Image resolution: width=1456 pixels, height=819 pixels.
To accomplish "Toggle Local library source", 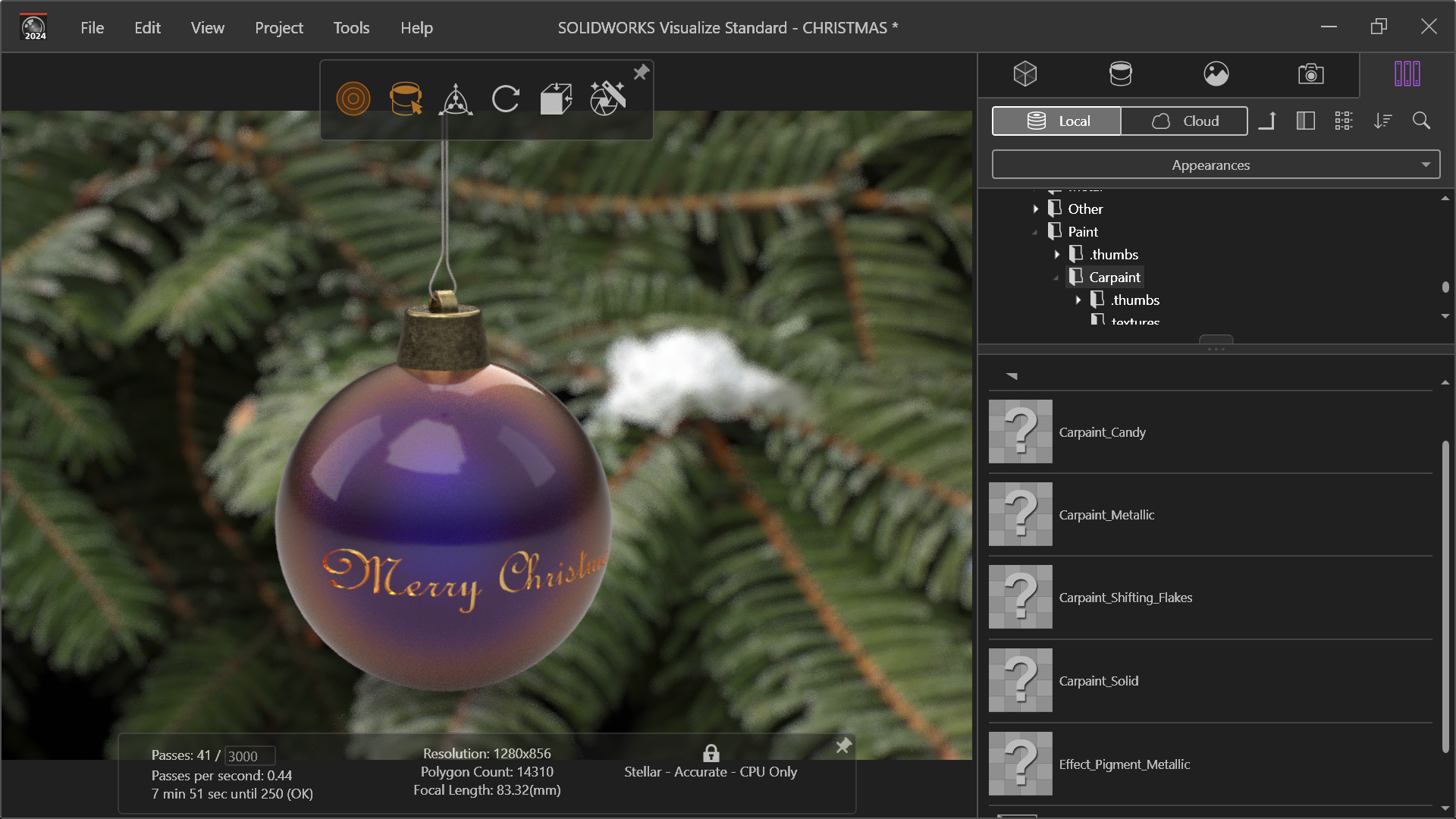I will click(x=1056, y=121).
